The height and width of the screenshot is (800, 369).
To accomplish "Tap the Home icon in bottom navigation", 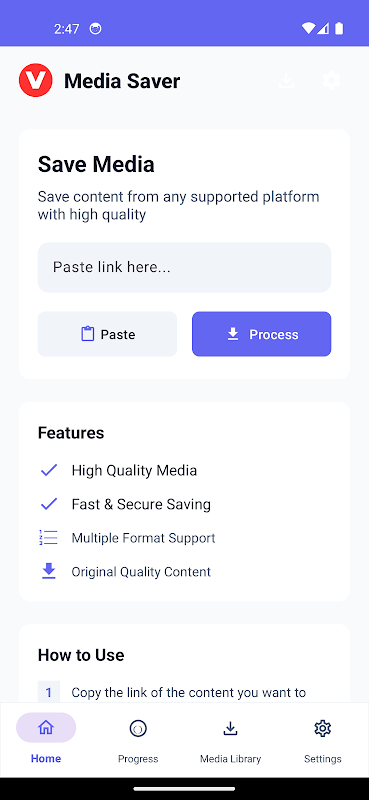I will 46,728.
